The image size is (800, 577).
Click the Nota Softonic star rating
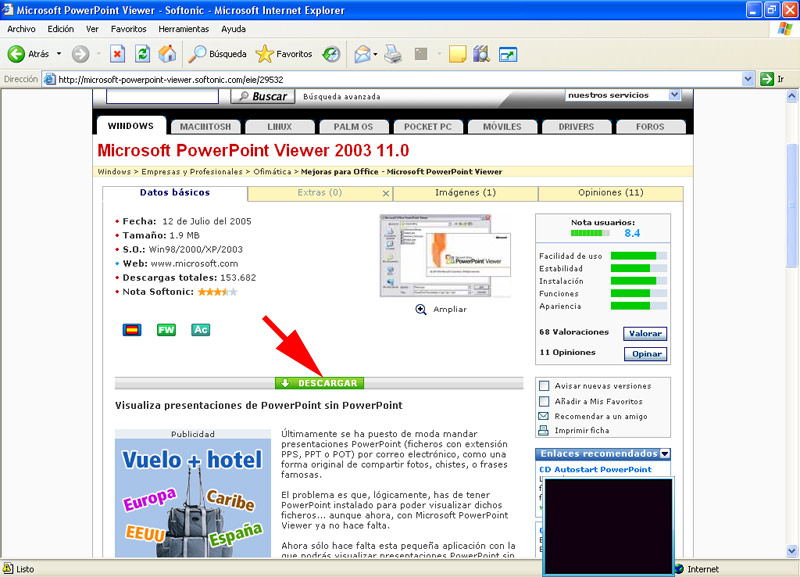217,292
